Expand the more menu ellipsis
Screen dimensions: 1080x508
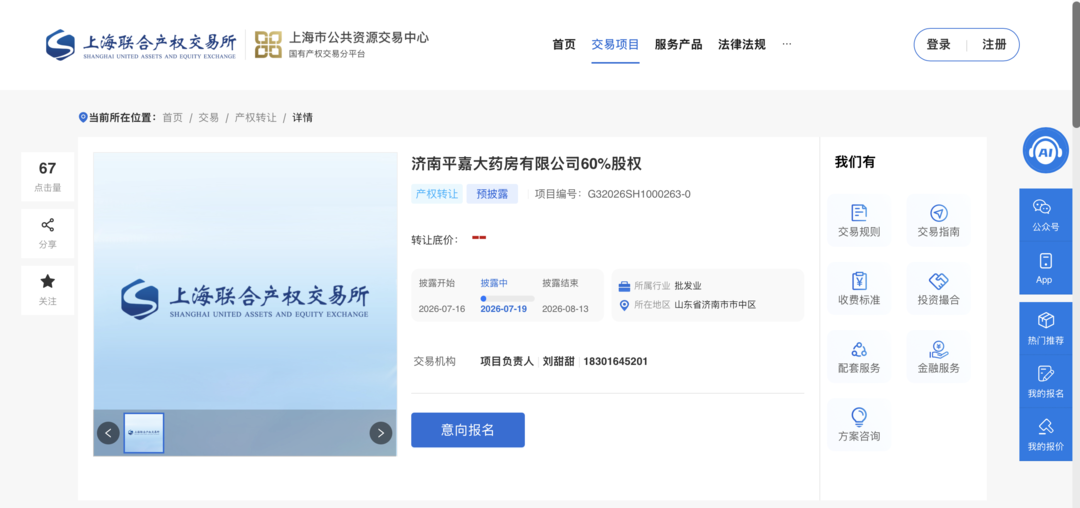(x=787, y=44)
